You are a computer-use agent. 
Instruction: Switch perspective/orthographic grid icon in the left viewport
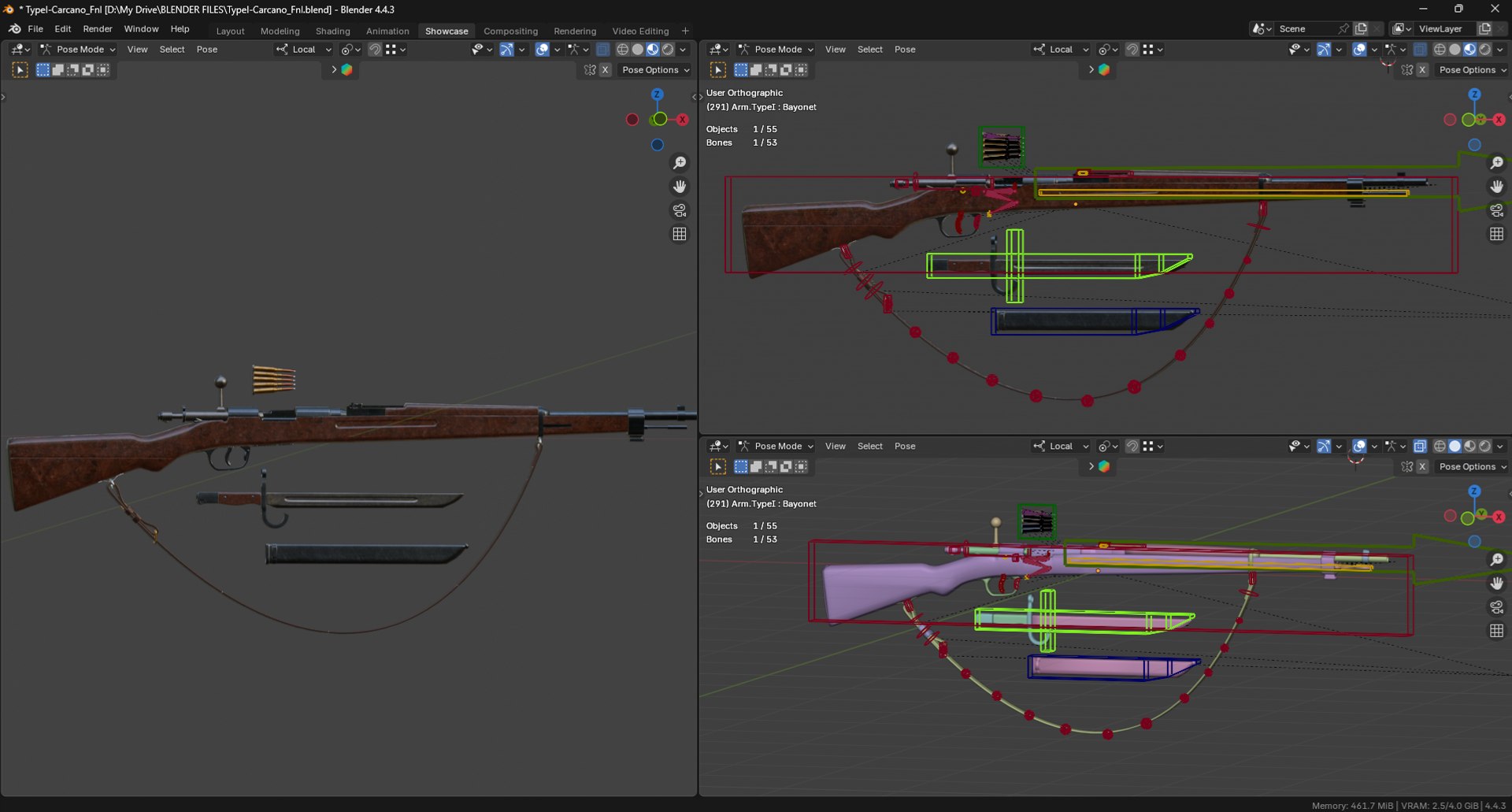pyautogui.click(x=679, y=234)
